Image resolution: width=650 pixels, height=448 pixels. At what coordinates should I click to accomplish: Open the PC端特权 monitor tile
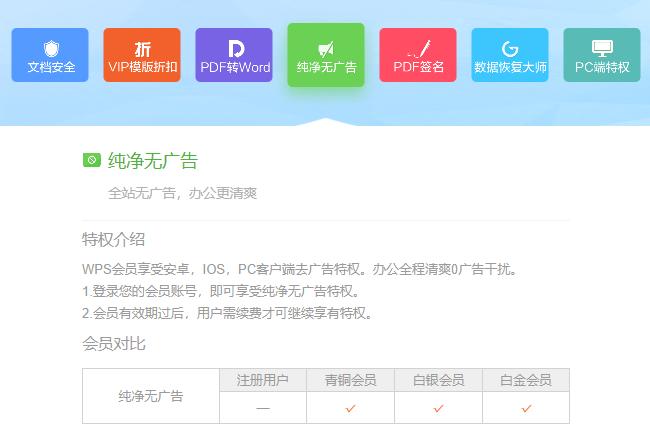coord(602,55)
